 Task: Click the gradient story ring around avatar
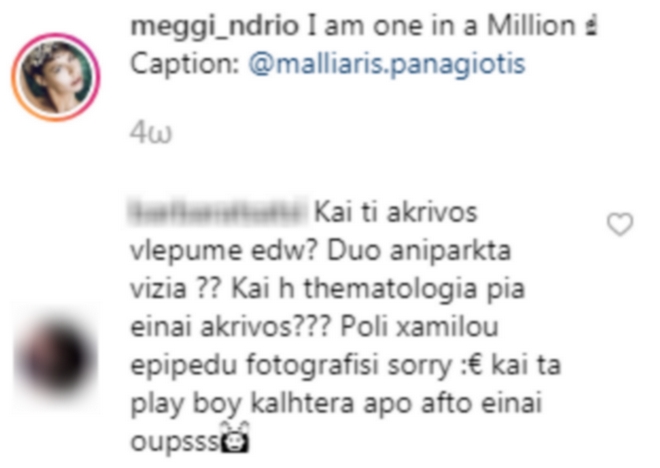click(x=56, y=77)
